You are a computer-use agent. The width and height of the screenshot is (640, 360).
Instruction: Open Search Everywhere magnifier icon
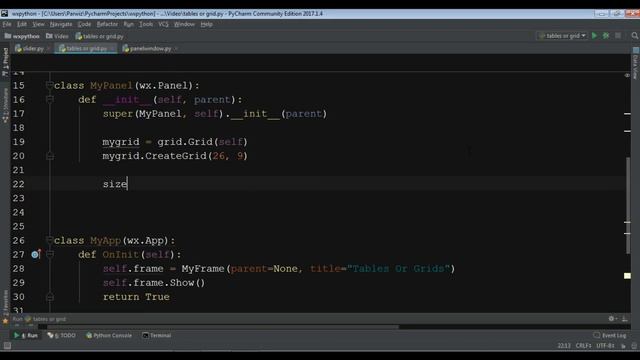tap(635, 36)
